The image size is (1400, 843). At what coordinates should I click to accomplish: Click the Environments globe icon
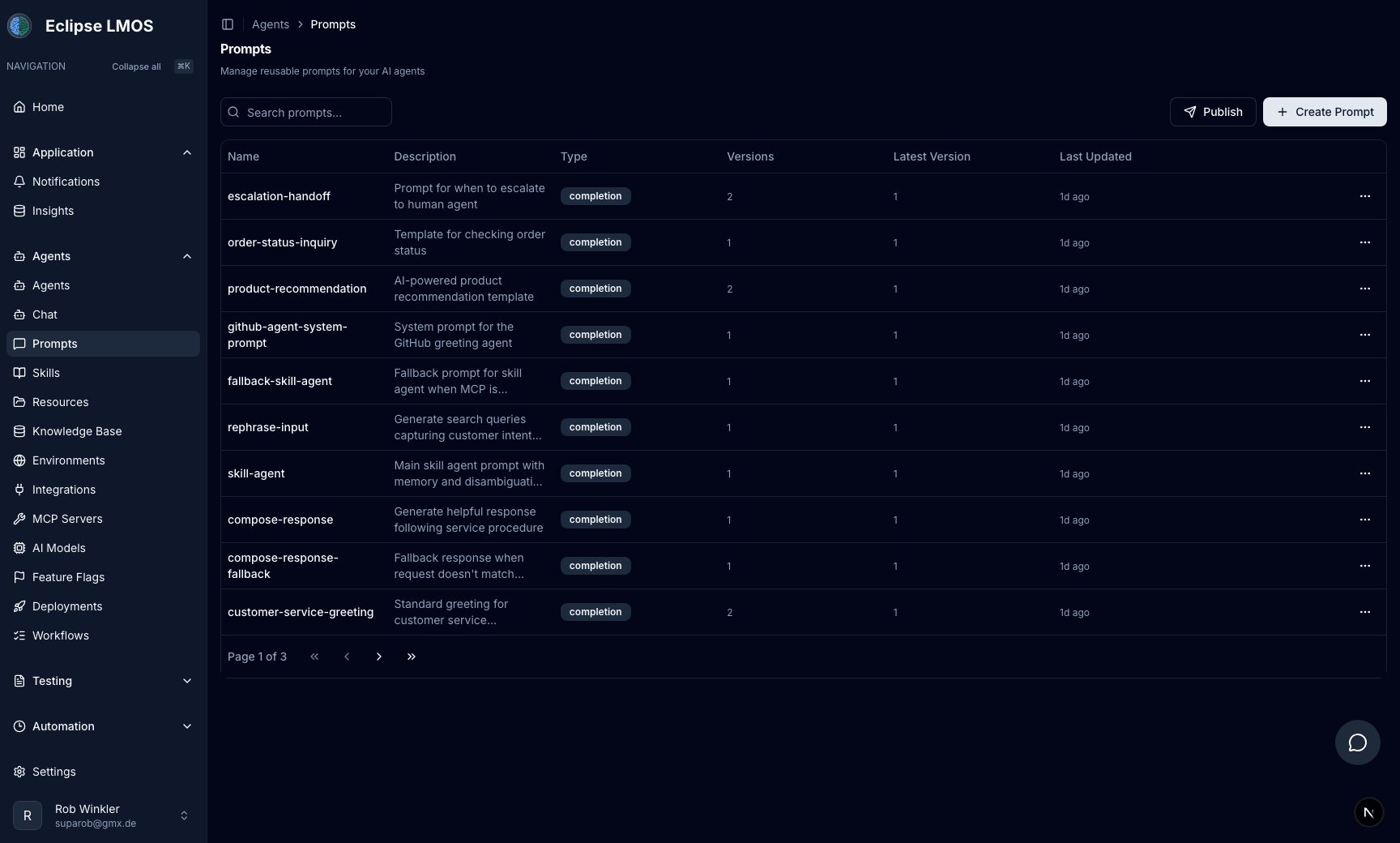point(19,460)
